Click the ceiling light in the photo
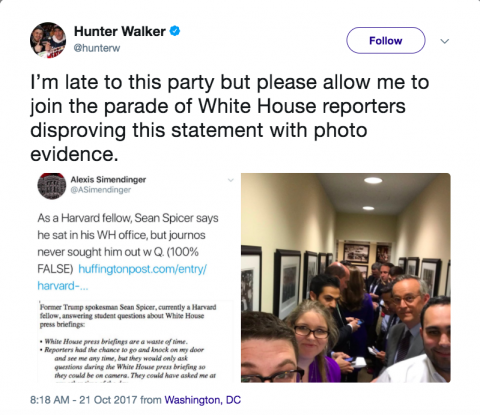The image size is (480, 415). (x=373, y=180)
